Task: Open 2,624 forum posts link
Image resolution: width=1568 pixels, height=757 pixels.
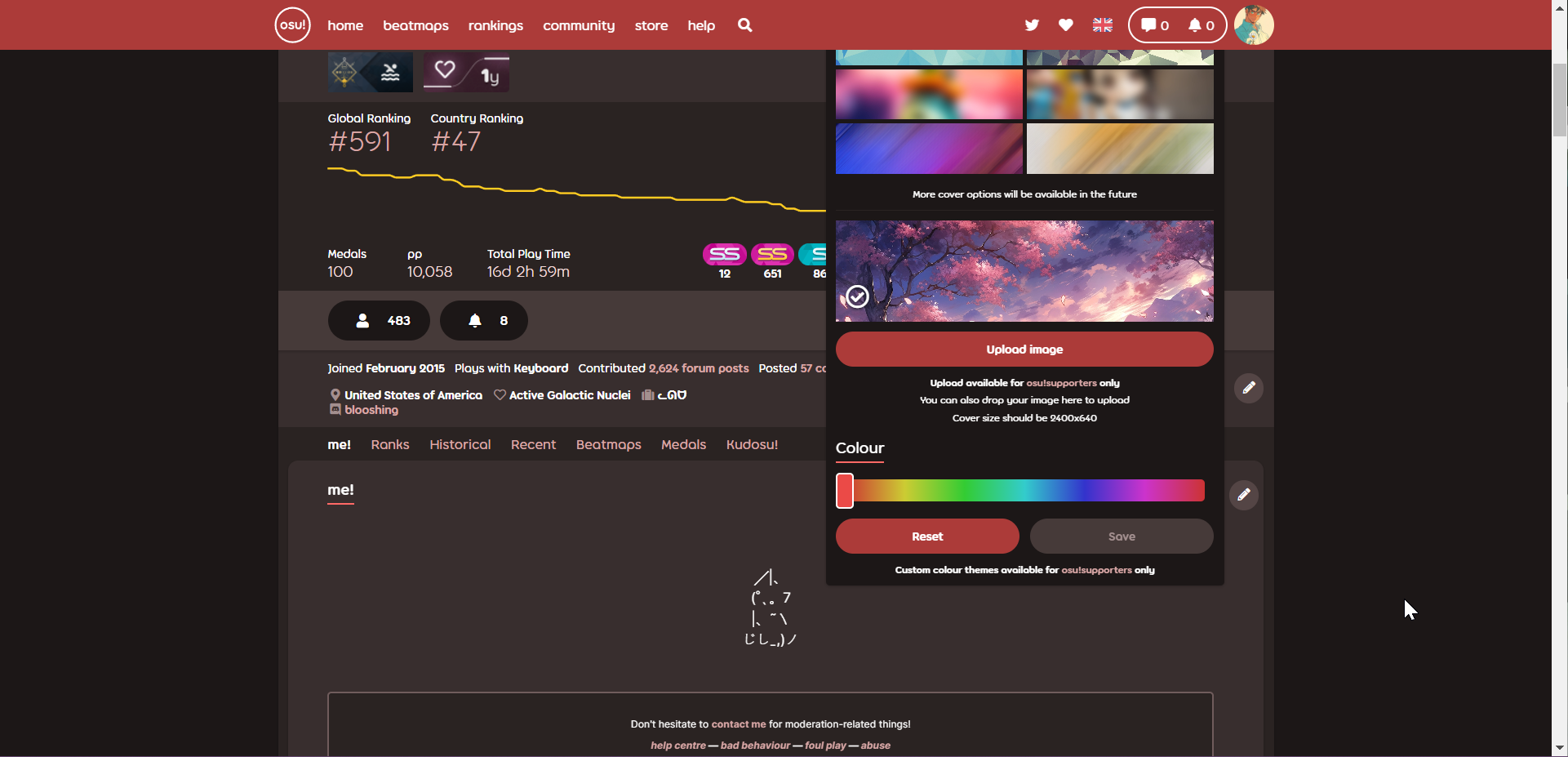Action: [699, 368]
